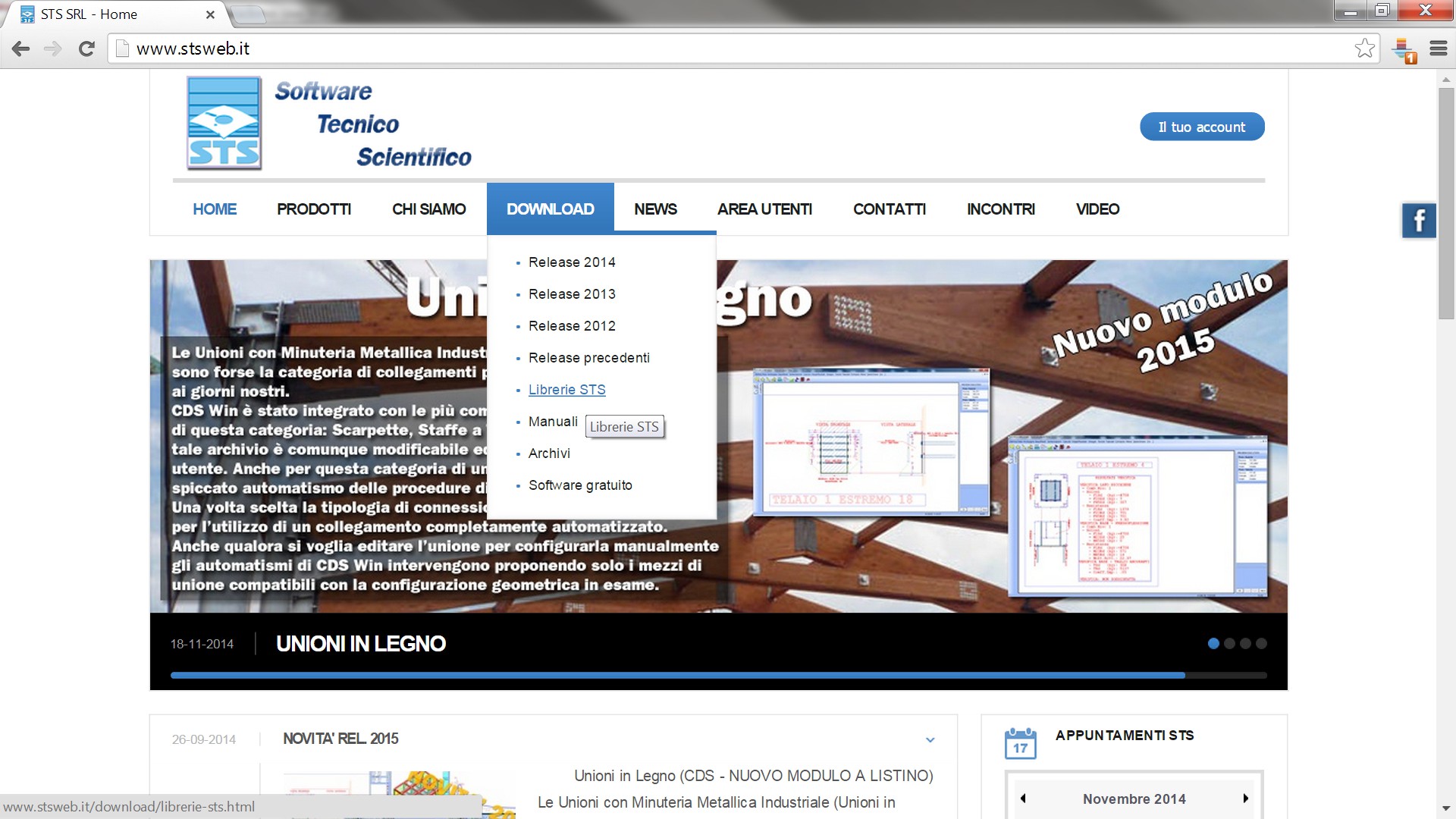The width and height of the screenshot is (1456, 819).
Task: Open the CONTATTI menu
Action: 890,209
